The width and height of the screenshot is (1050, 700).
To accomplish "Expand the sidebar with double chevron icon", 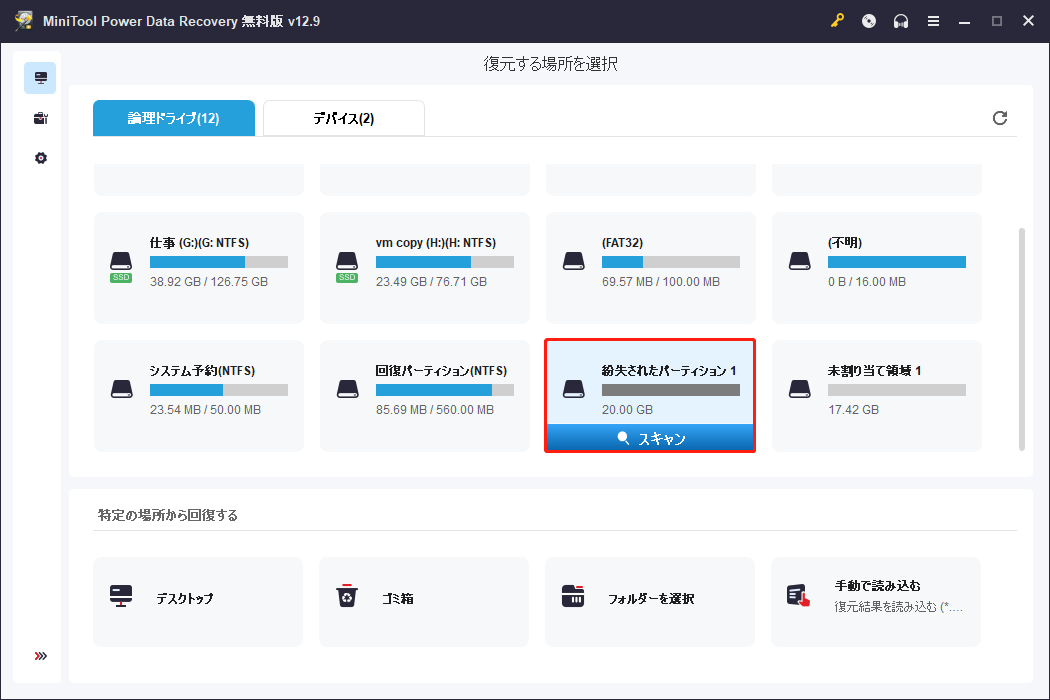I will pos(40,656).
